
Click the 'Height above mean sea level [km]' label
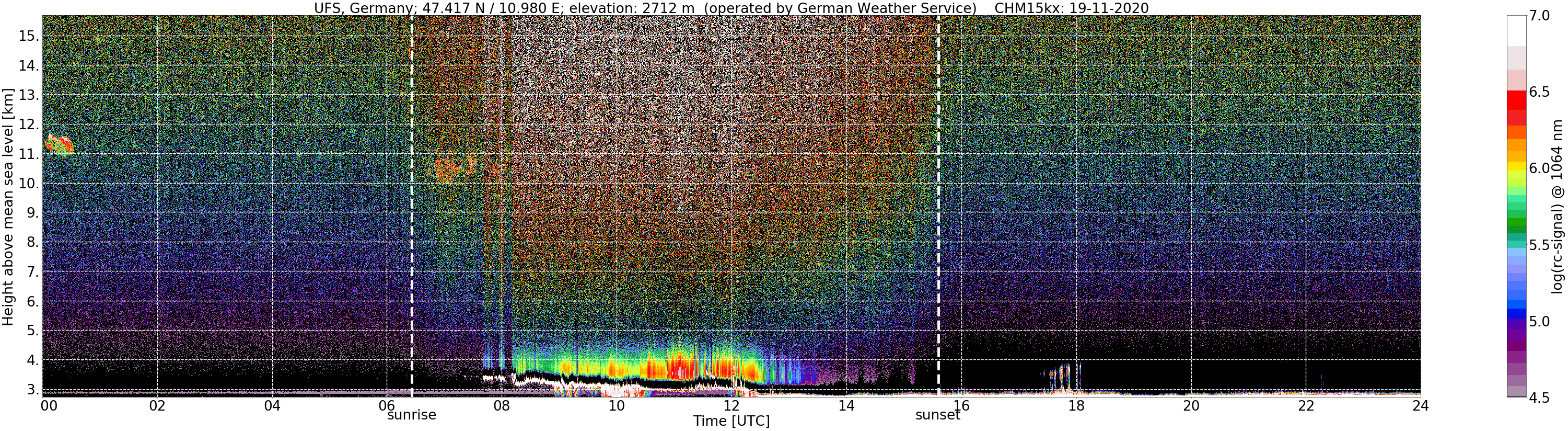(8, 207)
